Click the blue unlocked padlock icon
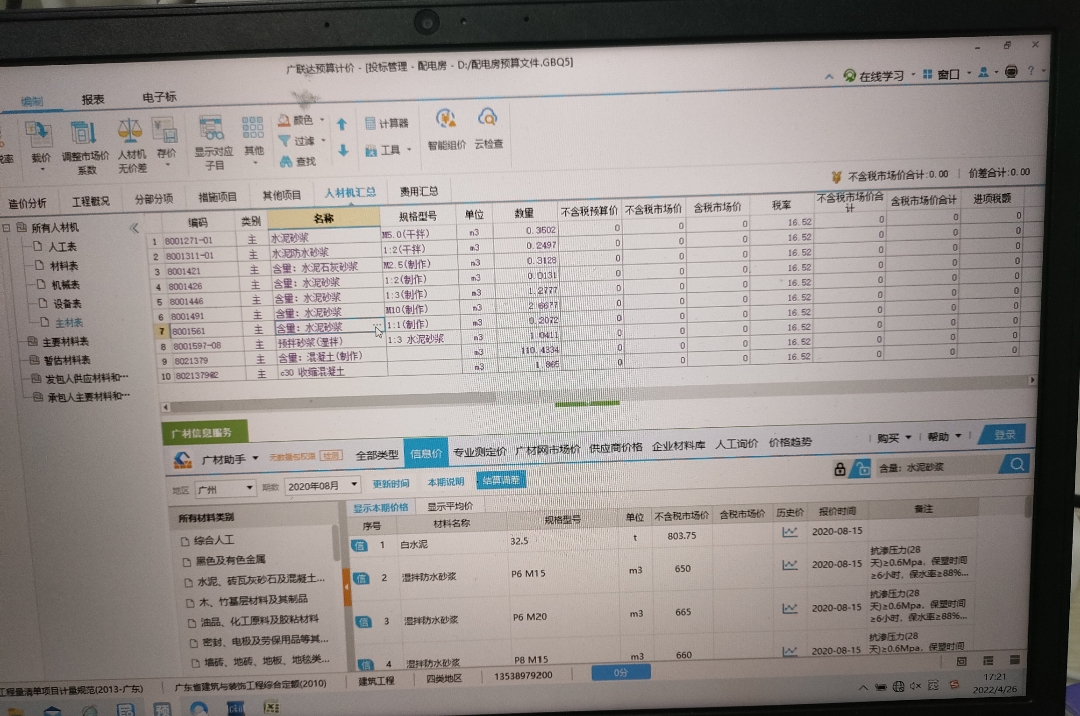 (x=862, y=470)
